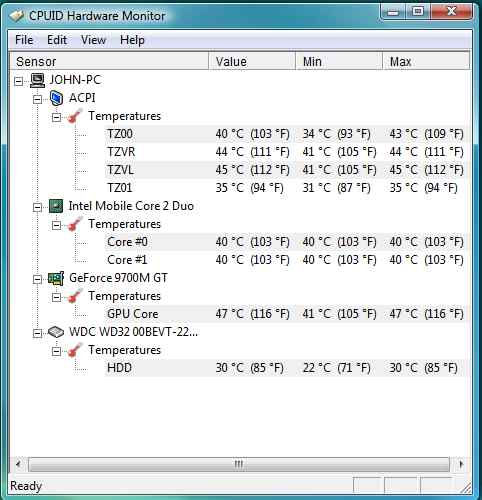
Task: Click the GeForce 9700M GT graphics card icon
Action: (56, 278)
